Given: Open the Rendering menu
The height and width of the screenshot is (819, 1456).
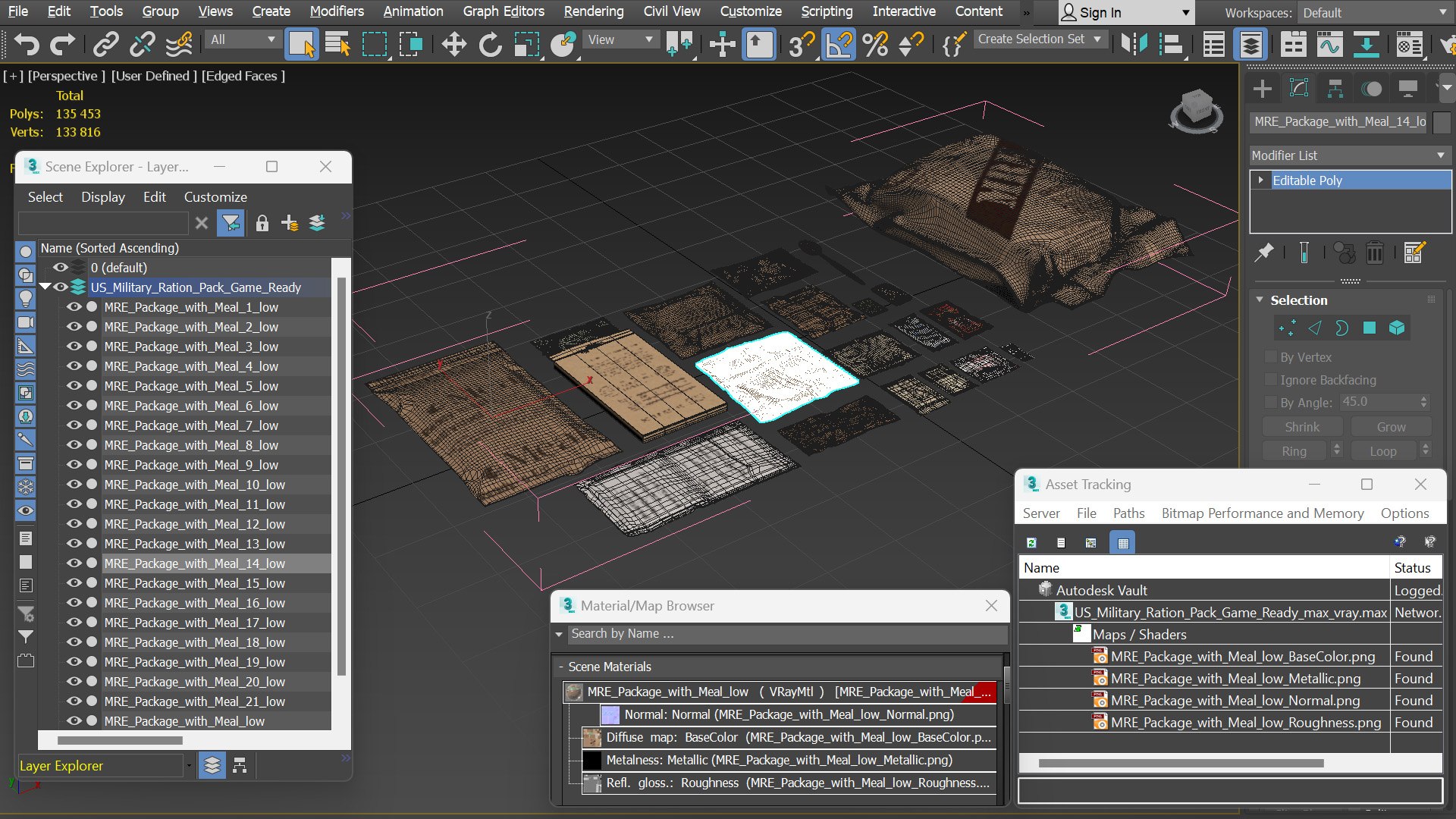Looking at the screenshot, I should coord(594,11).
